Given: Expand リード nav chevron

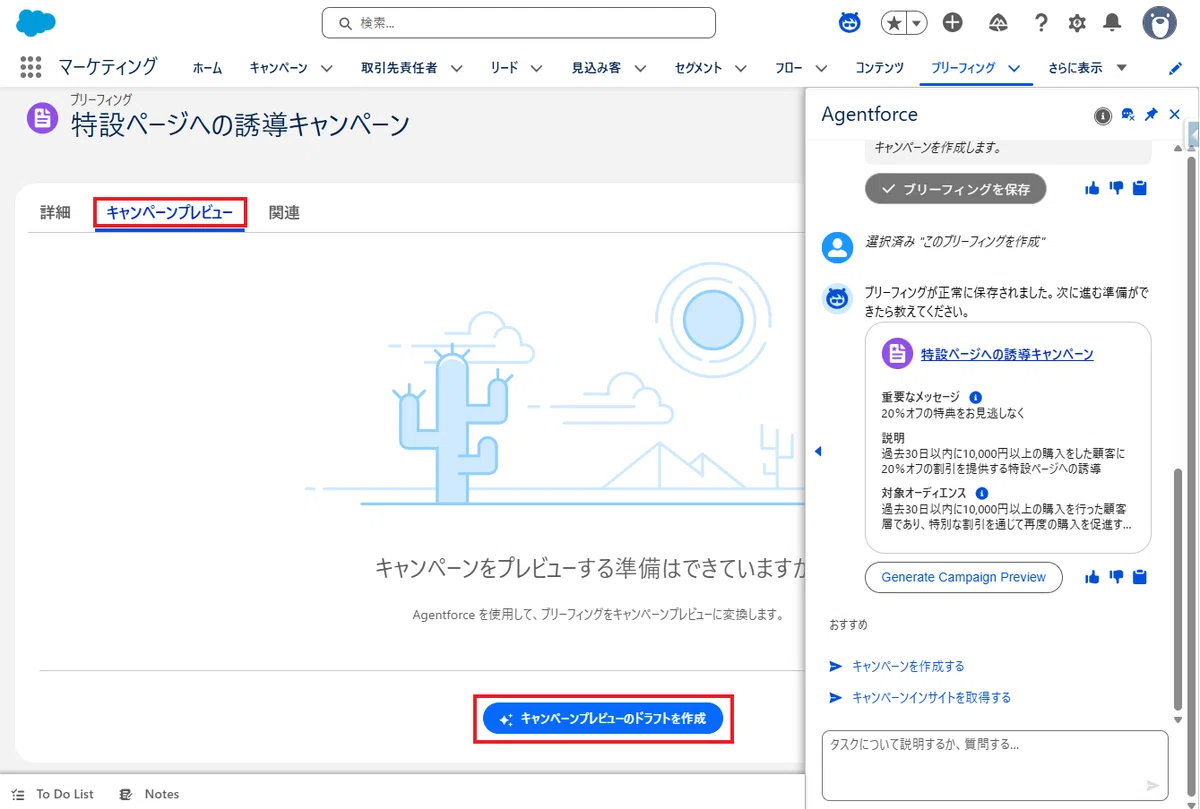Looking at the screenshot, I should (537, 68).
